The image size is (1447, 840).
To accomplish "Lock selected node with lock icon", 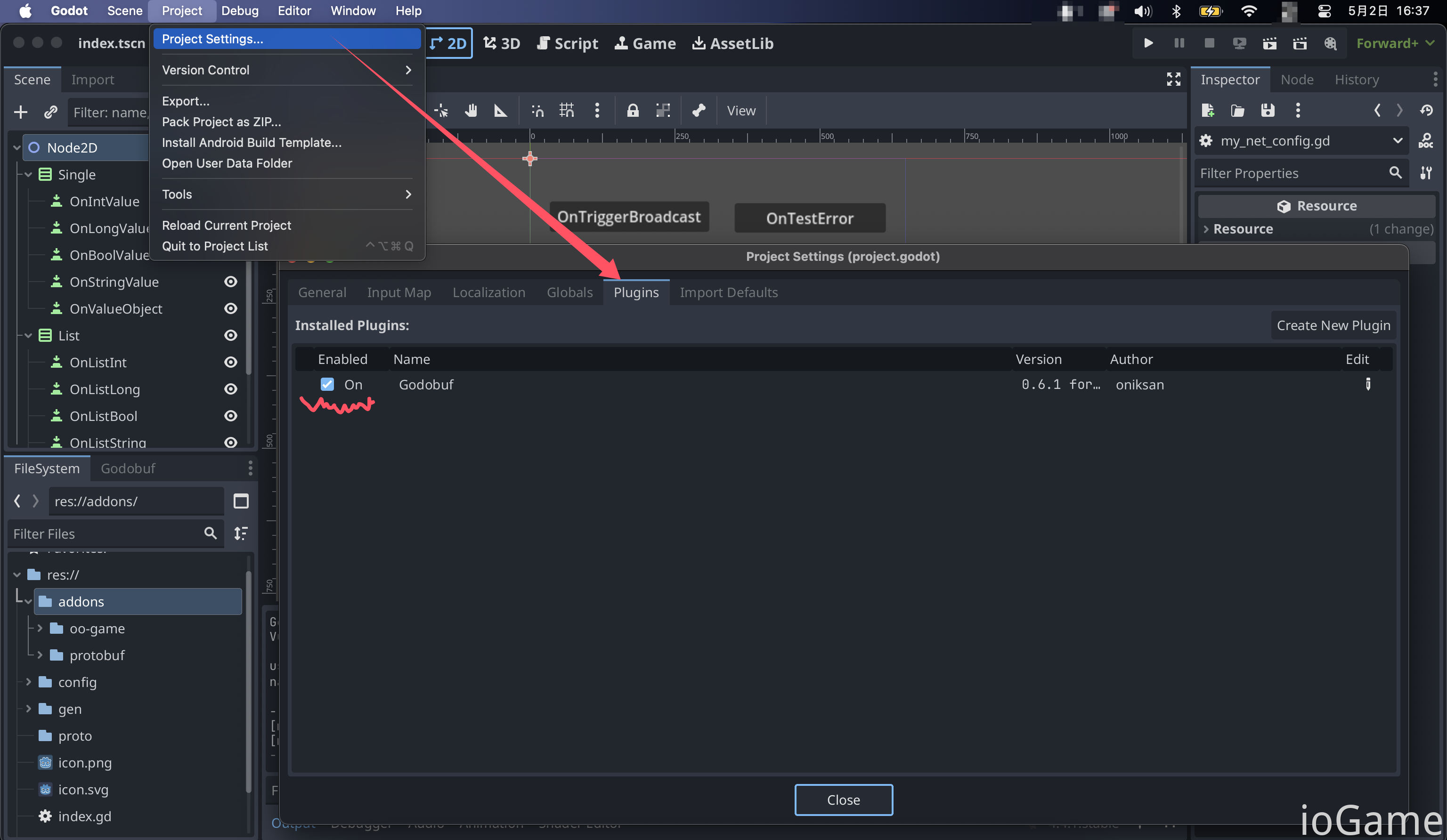I will [x=632, y=110].
